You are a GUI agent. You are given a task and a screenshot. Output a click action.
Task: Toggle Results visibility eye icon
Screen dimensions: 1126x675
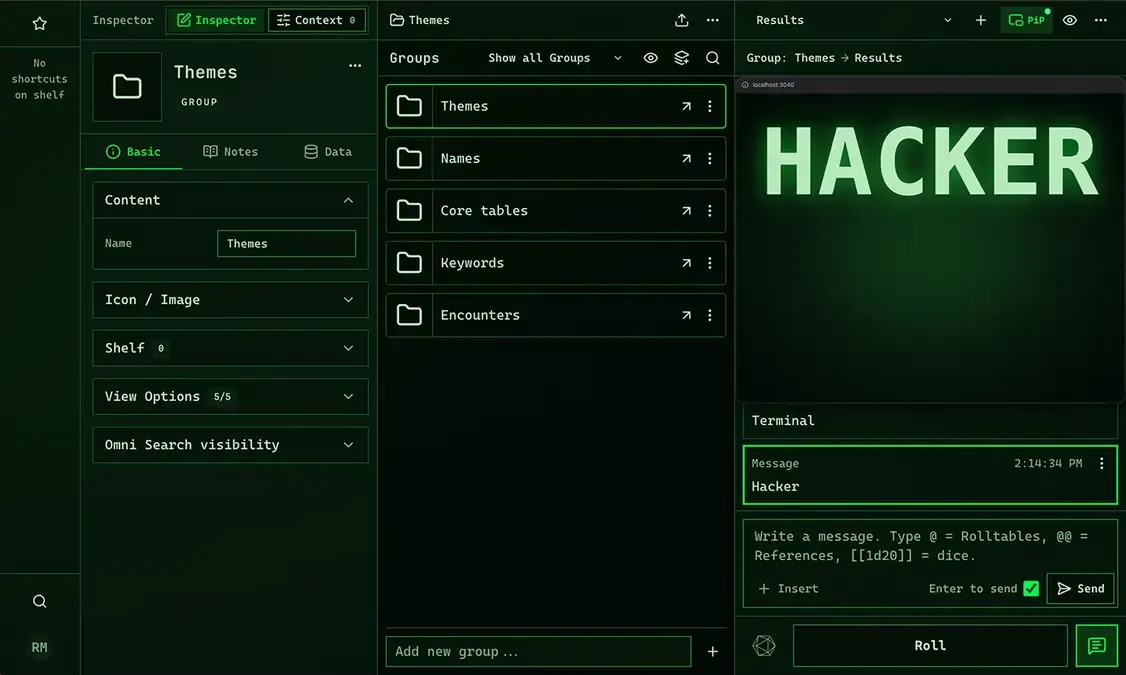tap(1069, 20)
